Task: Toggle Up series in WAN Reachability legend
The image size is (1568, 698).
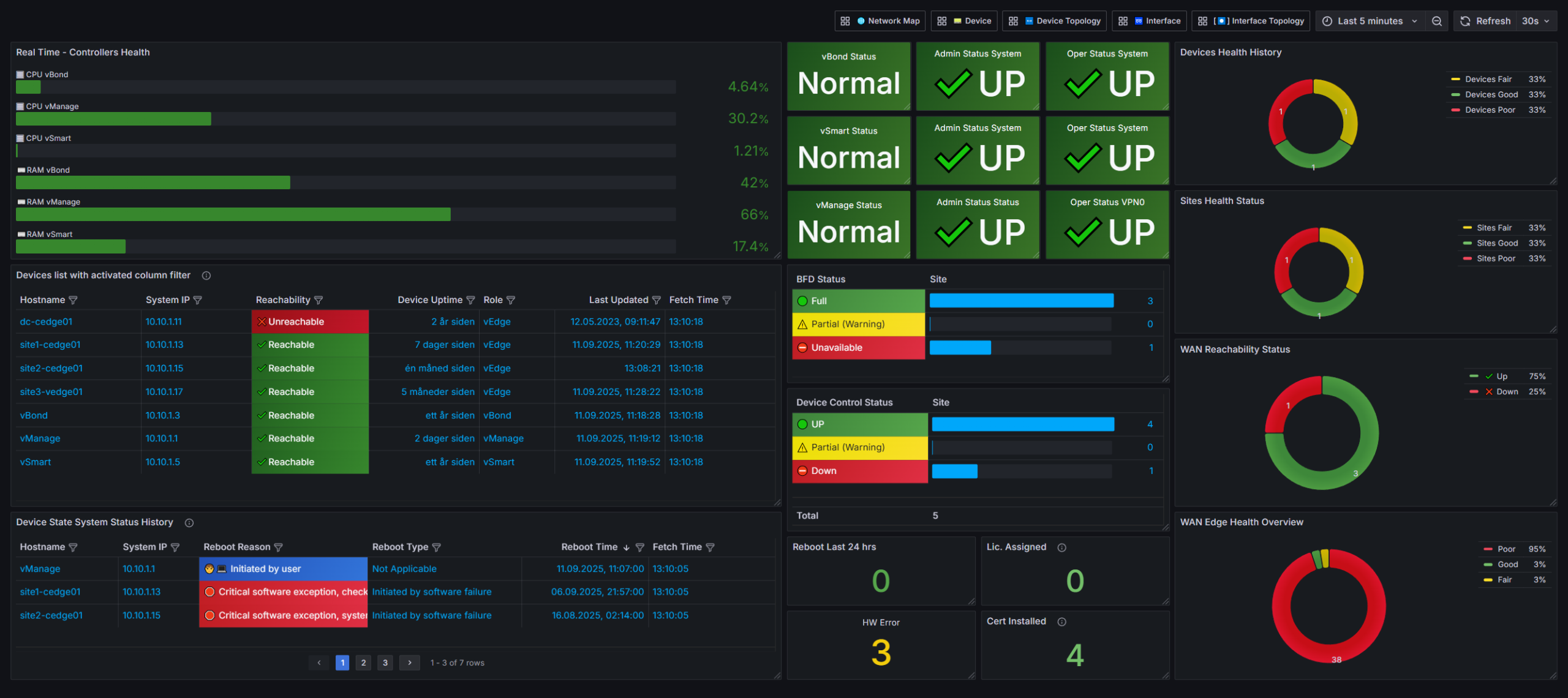Action: (1496, 376)
